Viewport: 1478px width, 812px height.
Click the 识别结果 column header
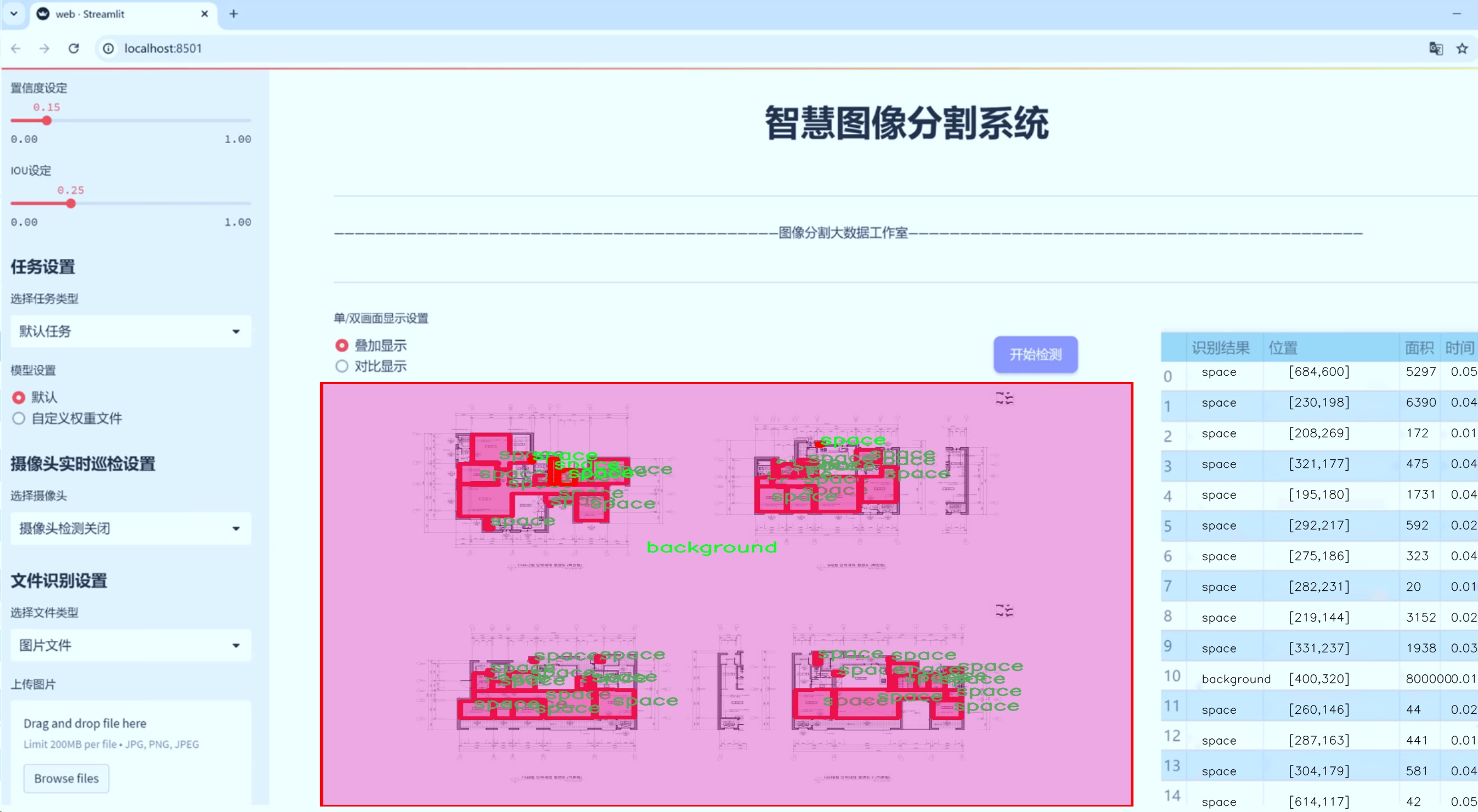point(1220,348)
